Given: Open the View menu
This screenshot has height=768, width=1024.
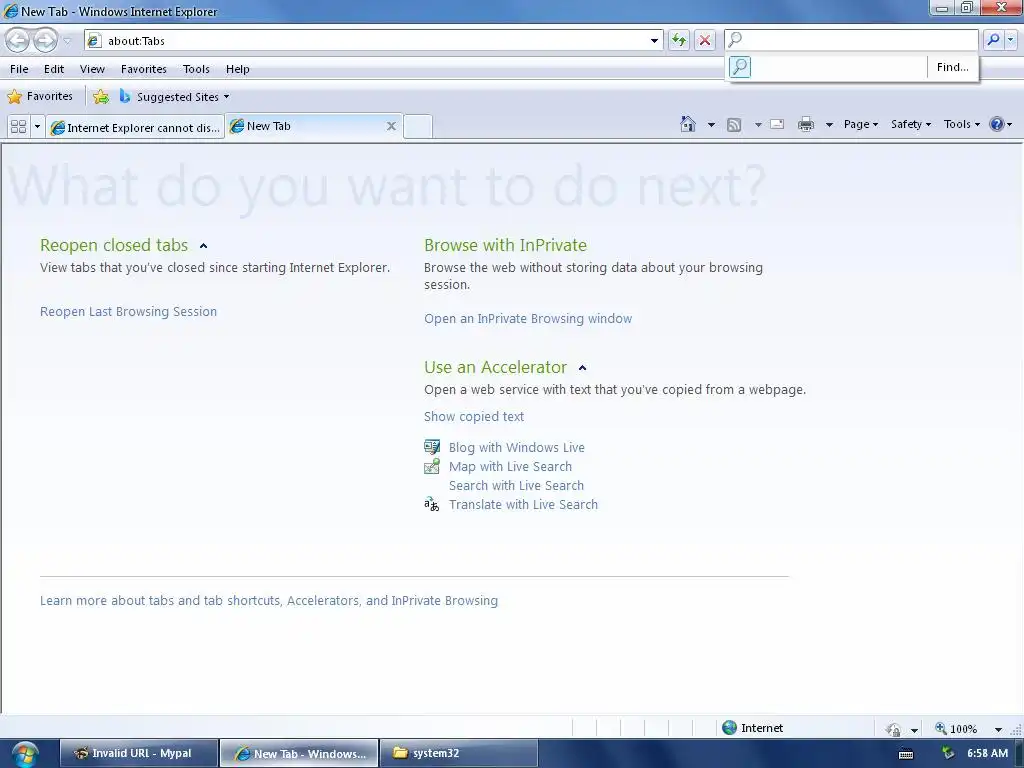Looking at the screenshot, I should [92, 69].
